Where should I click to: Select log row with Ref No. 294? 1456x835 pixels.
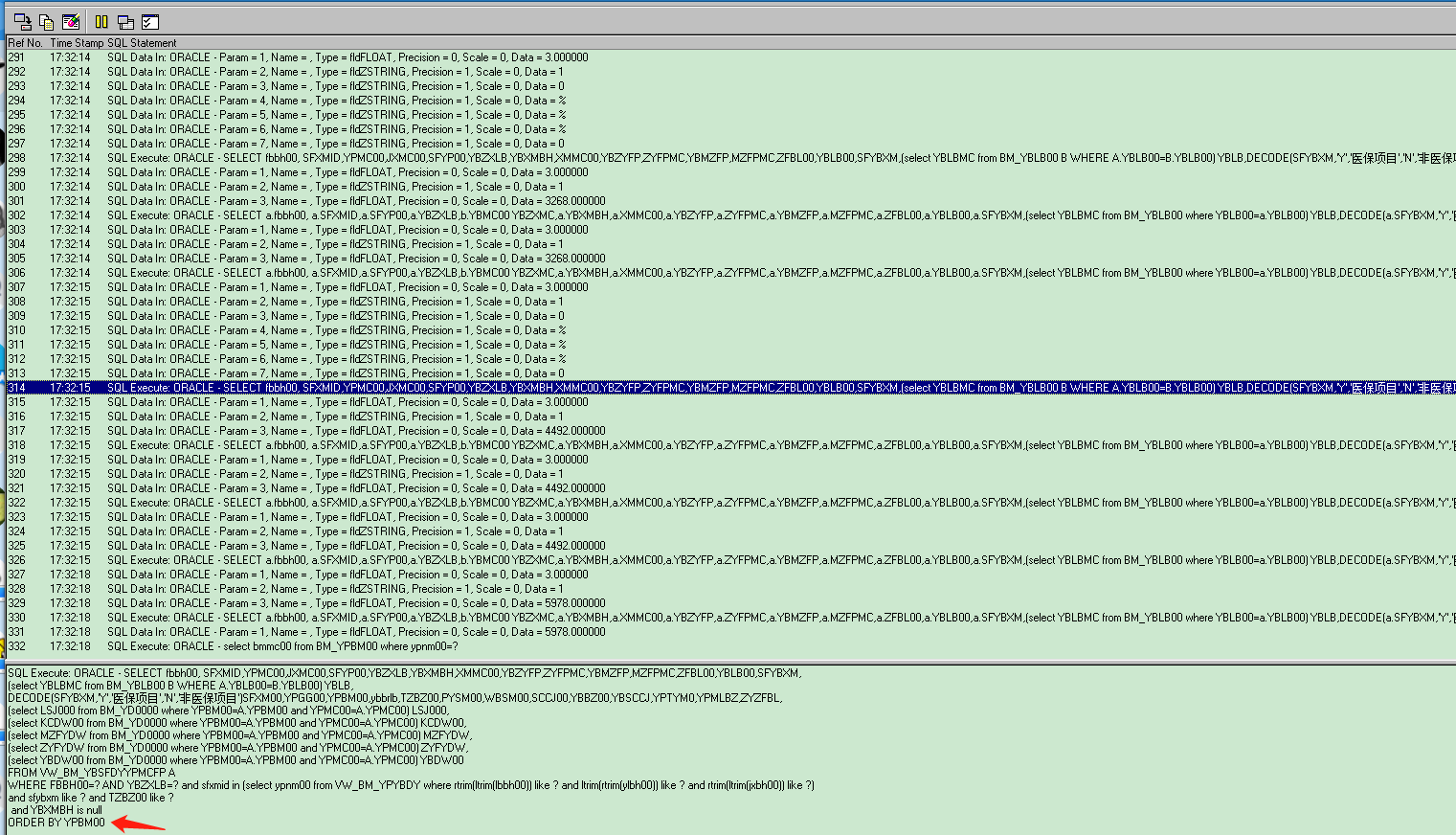pyautogui.click(x=731, y=101)
